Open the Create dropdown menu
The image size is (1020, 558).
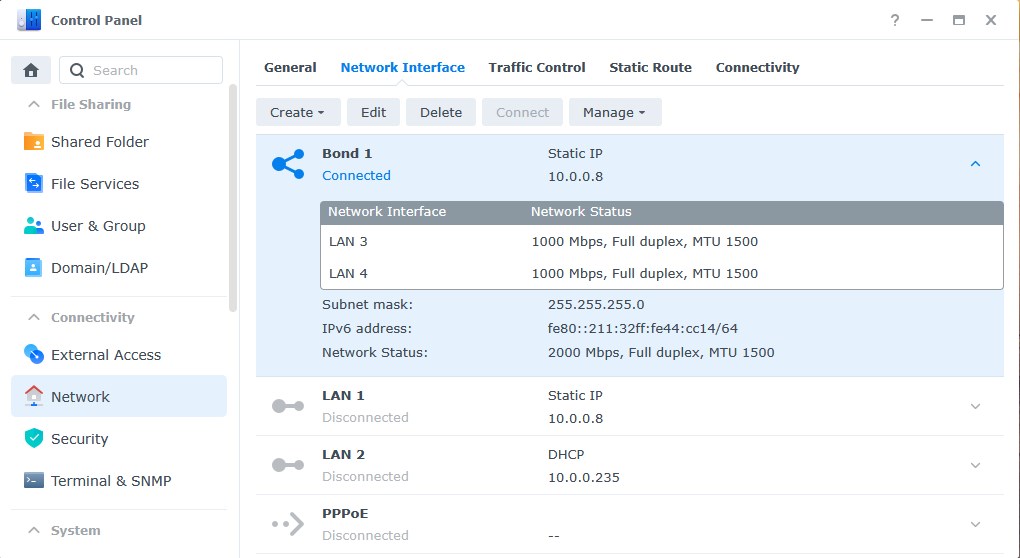(298, 112)
